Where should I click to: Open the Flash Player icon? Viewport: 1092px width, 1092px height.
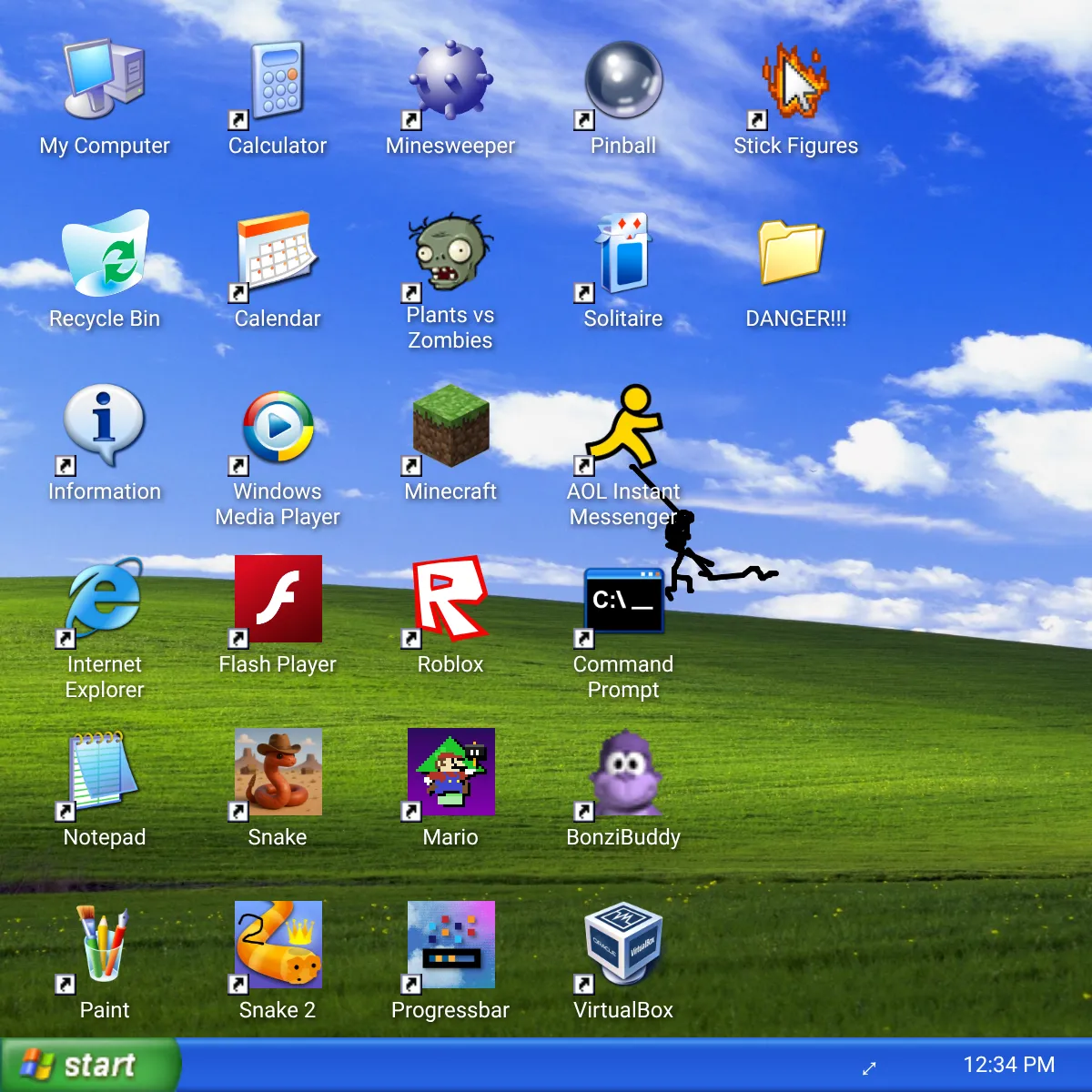(278, 599)
